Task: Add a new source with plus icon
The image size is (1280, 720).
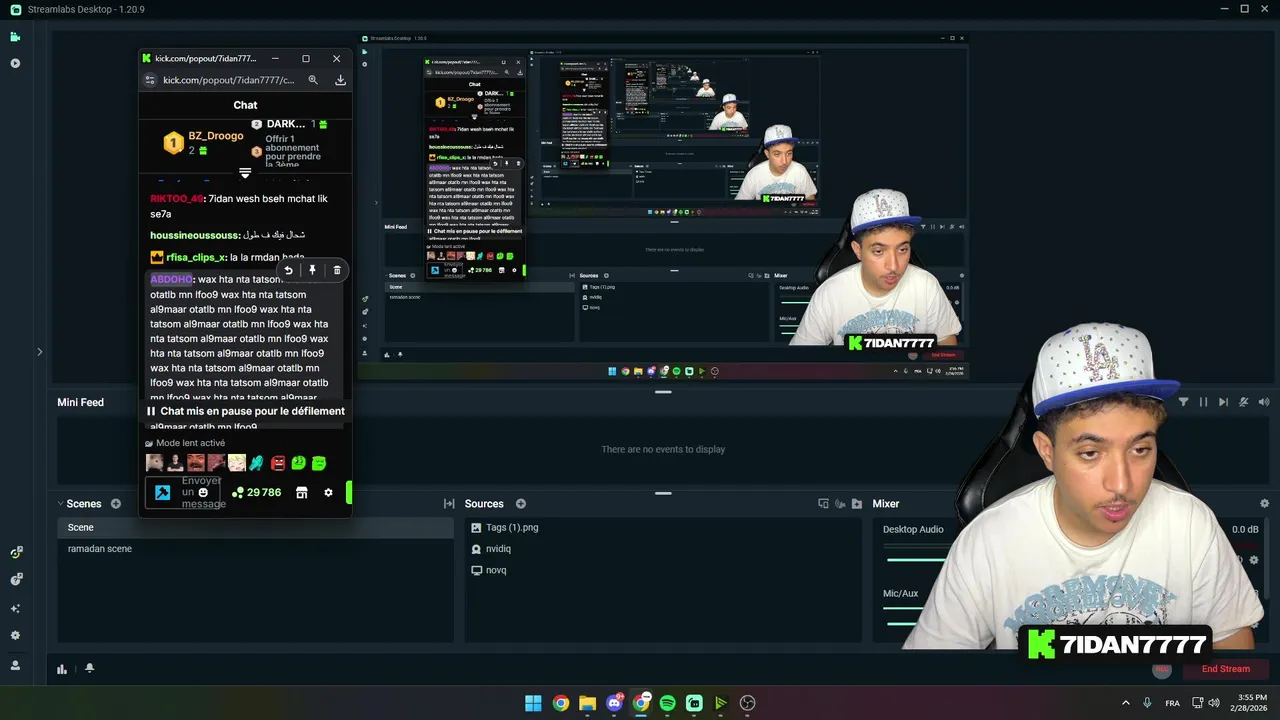Action: point(520,504)
